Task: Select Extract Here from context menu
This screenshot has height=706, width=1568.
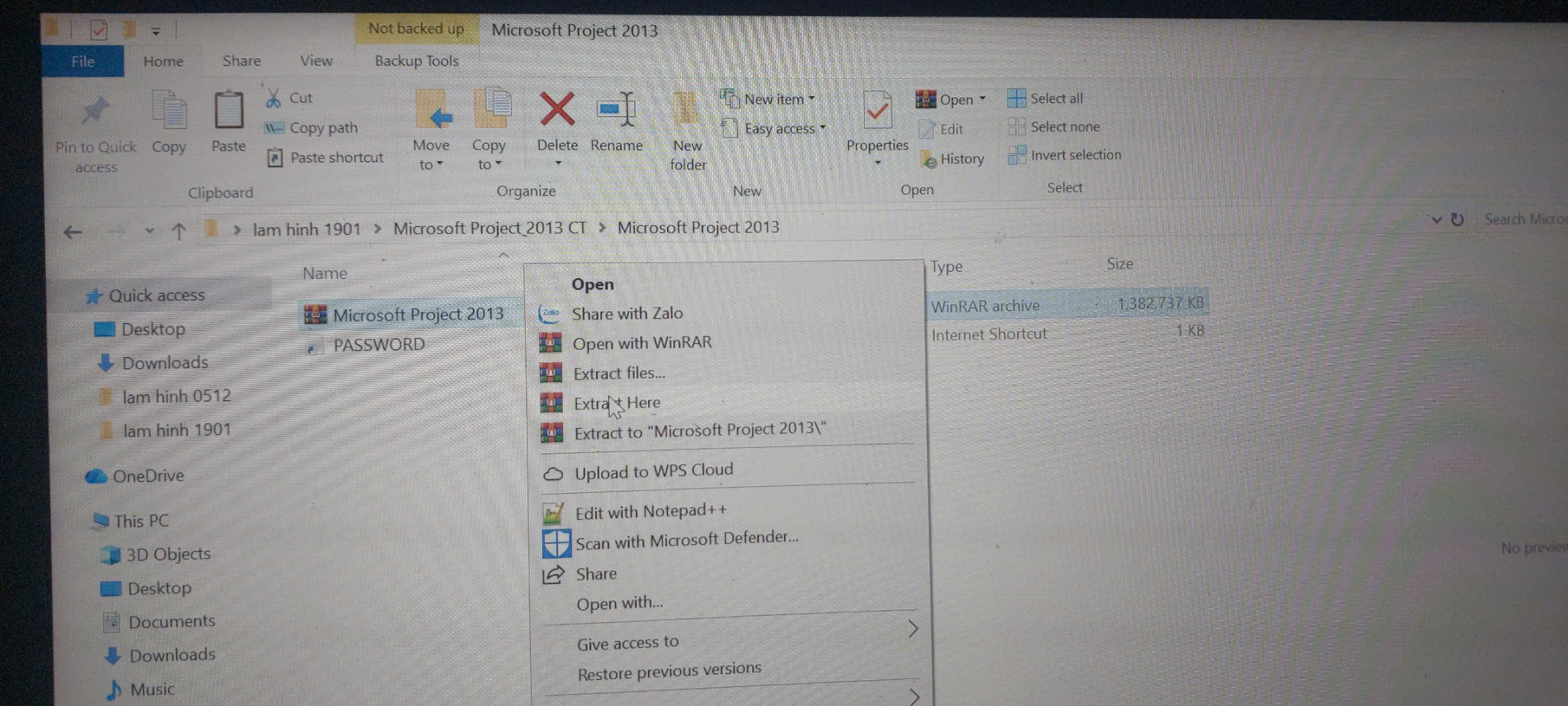Action: coord(617,403)
